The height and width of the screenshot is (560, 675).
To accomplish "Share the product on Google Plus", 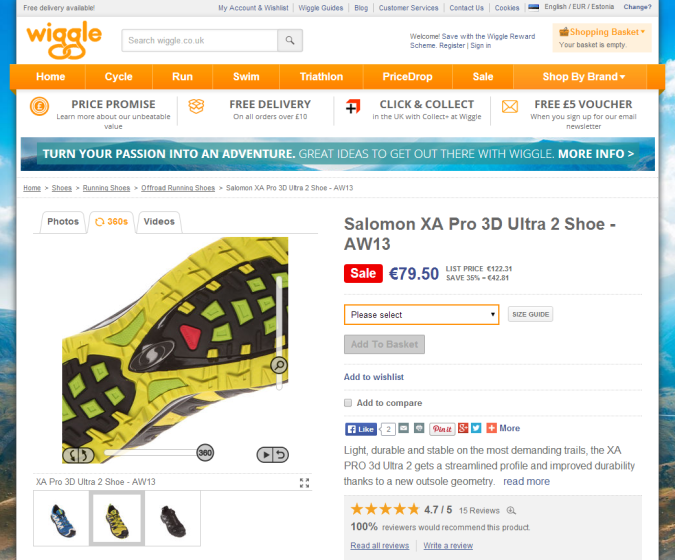I will [x=463, y=428].
